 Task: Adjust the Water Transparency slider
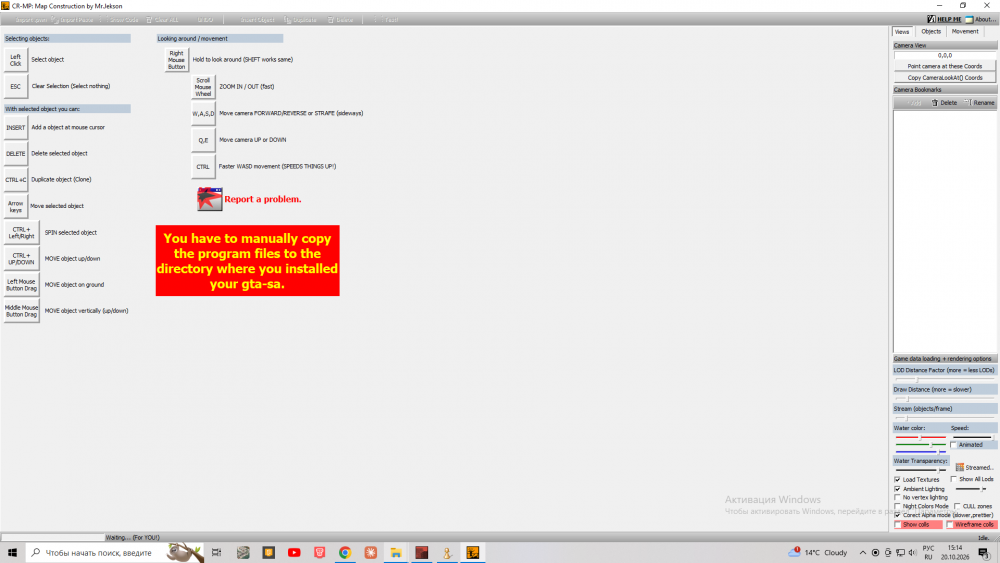click(x=921, y=470)
